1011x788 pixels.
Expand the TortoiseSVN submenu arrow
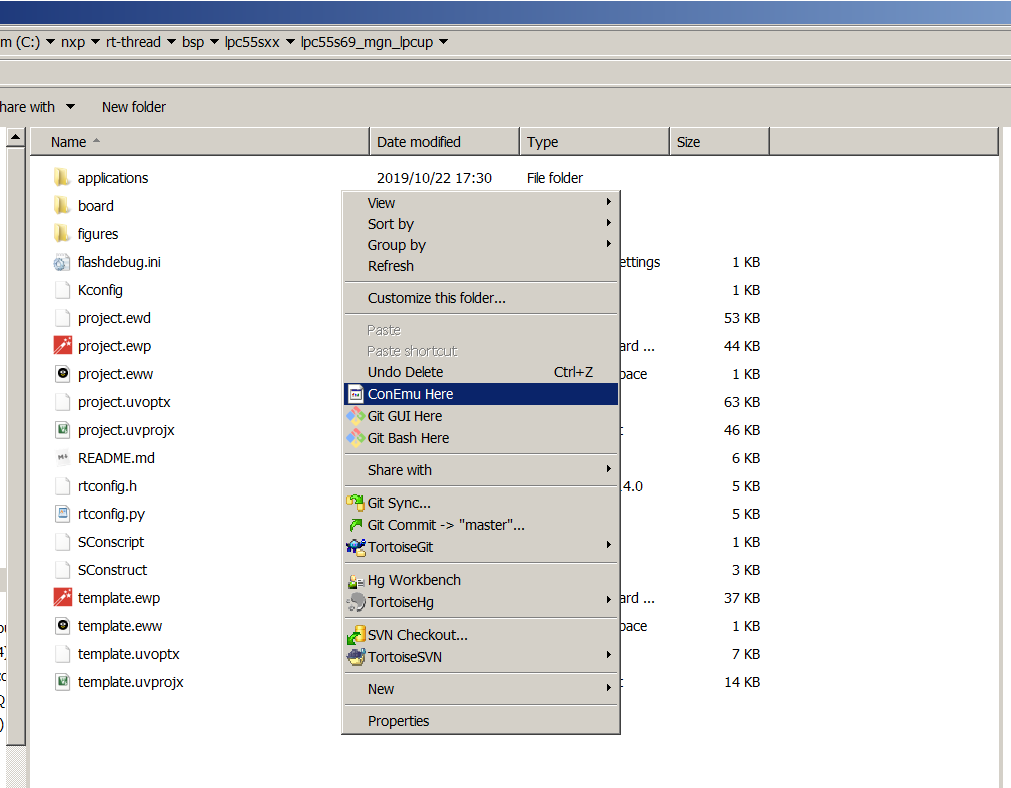tap(608, 656)
